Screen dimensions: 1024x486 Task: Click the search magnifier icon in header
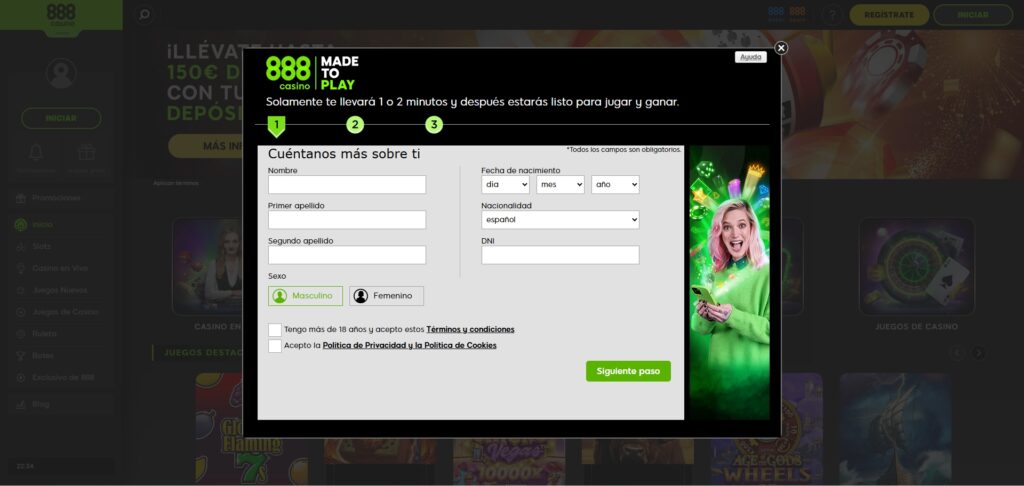(x=144, y=14)
